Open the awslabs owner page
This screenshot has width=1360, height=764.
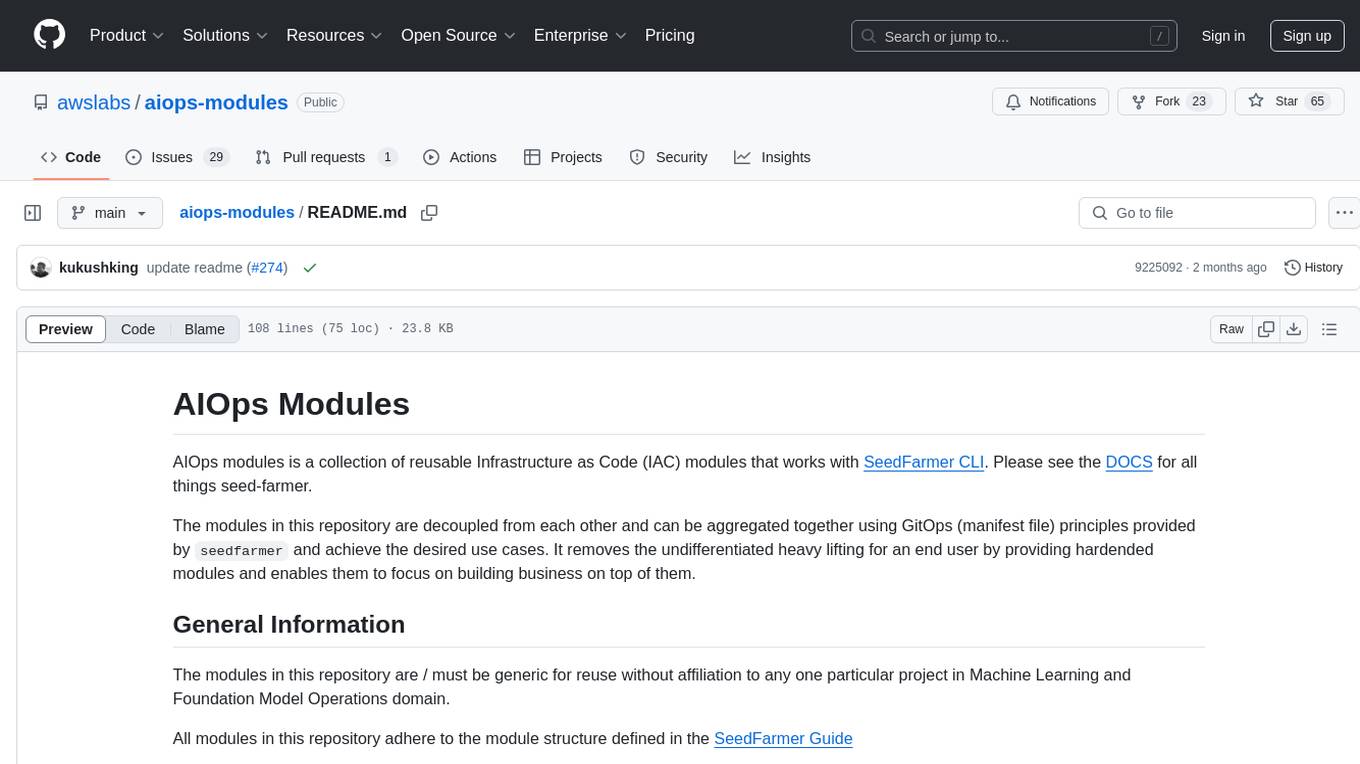(x=94, y=102)
